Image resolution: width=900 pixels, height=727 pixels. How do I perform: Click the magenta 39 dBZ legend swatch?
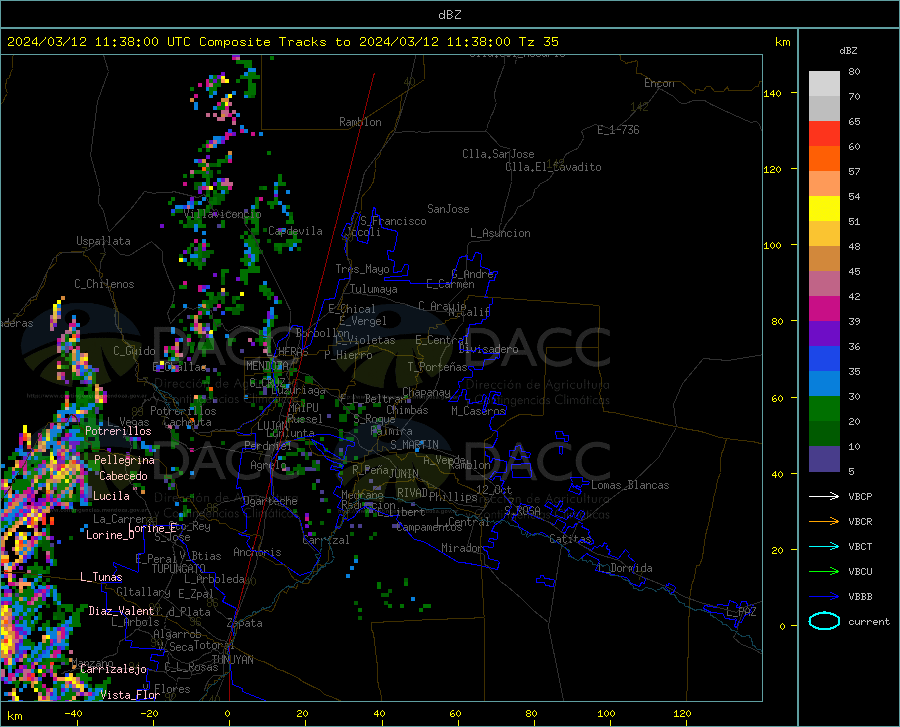(x=824, y=309)
